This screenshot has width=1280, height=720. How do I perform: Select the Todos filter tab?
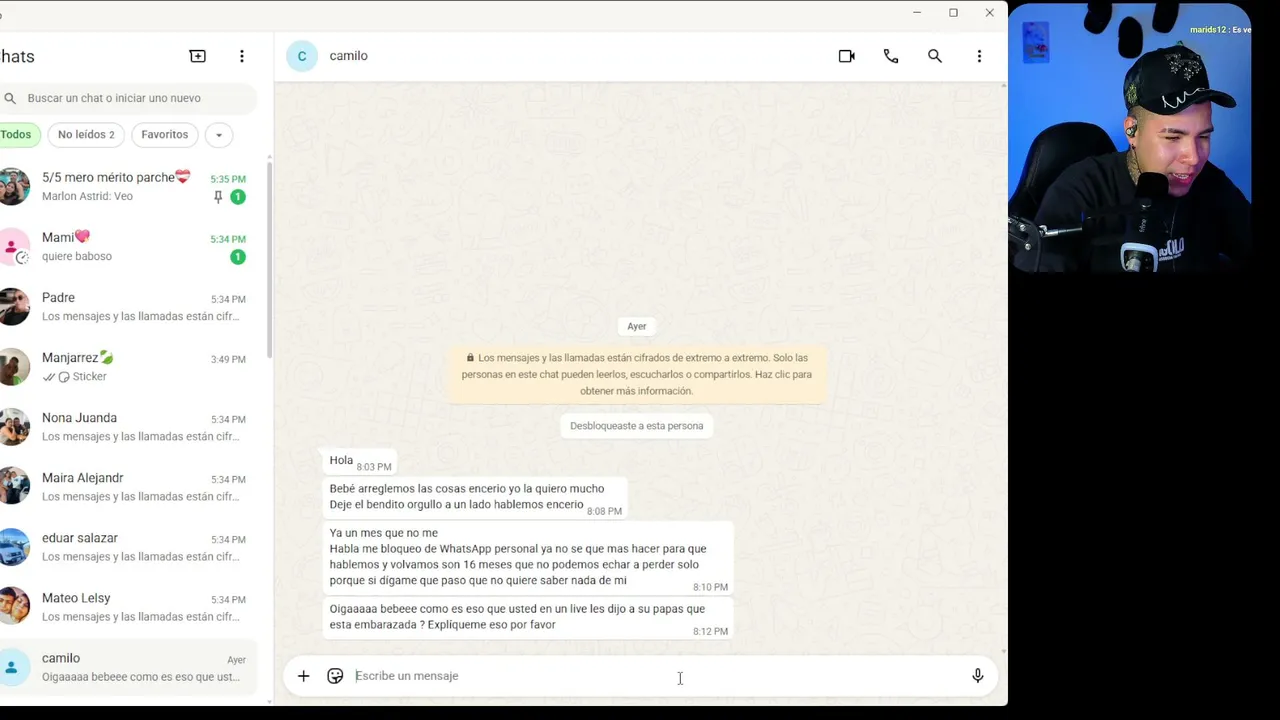(16, 134)
